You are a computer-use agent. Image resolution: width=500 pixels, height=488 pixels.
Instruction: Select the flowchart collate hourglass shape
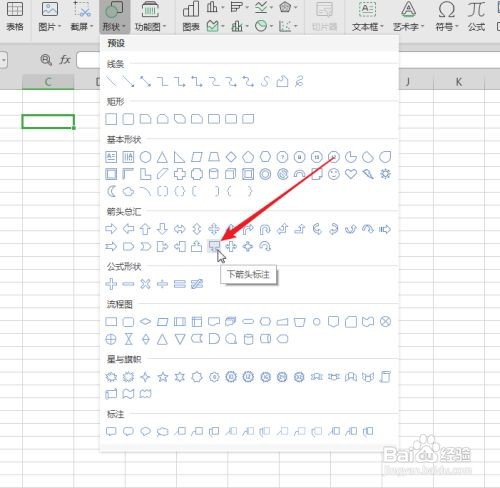coord(128,339)
